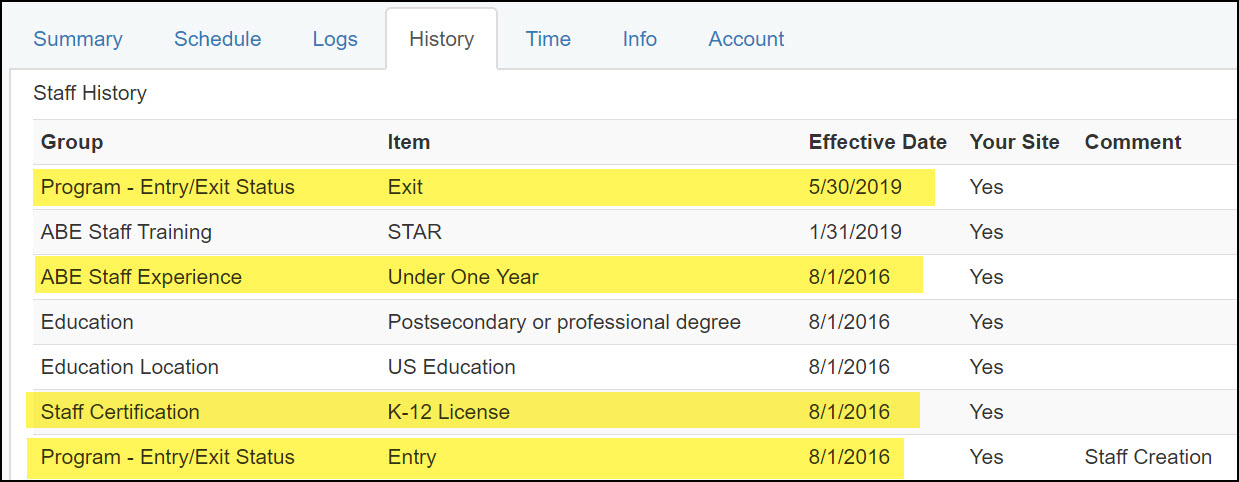This screenshot has height=482, width=1239.
Task: Open the Time tab
Action: 548,39
